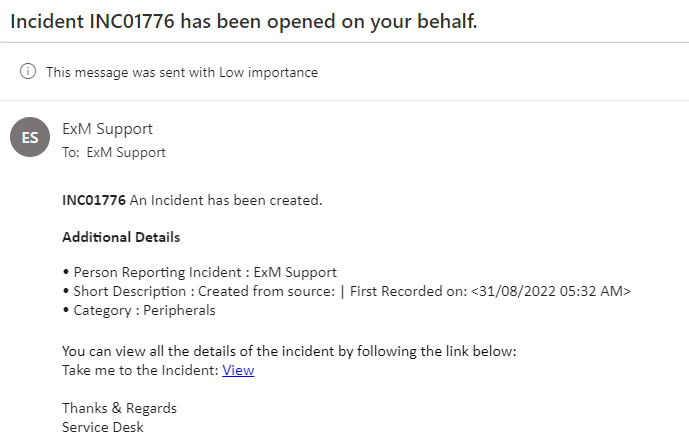Click the Category Peripherals line
Viewport: 689px width, 446px height.
click(139, 311)
